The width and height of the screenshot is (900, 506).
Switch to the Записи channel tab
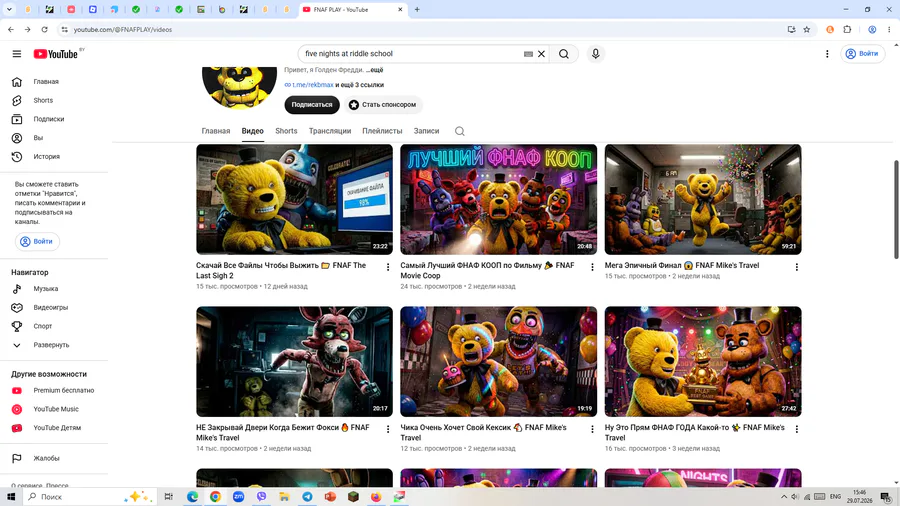[x=426, y=131]
